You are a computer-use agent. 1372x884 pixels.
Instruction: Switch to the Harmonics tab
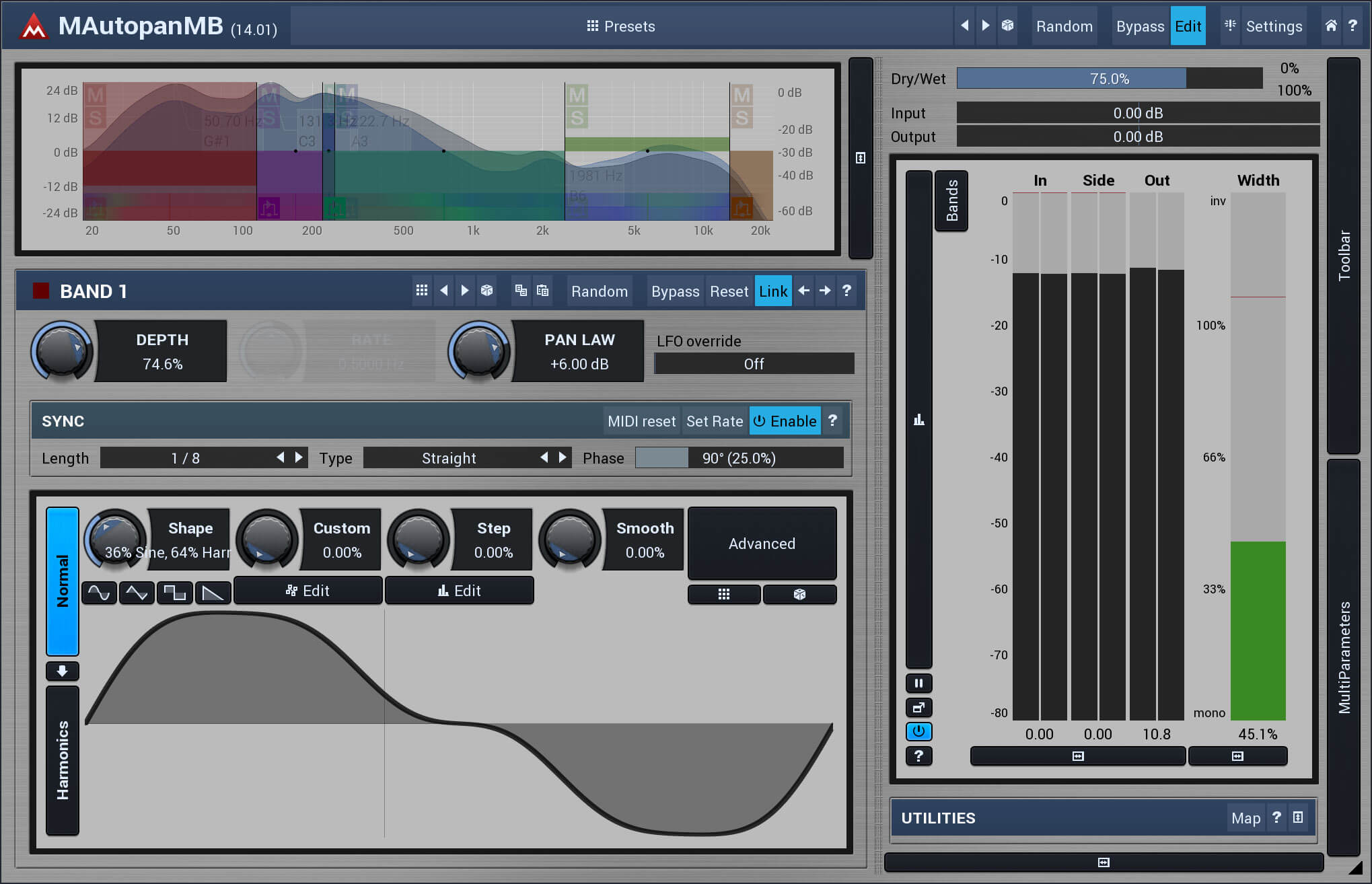(x=63, y=760)
